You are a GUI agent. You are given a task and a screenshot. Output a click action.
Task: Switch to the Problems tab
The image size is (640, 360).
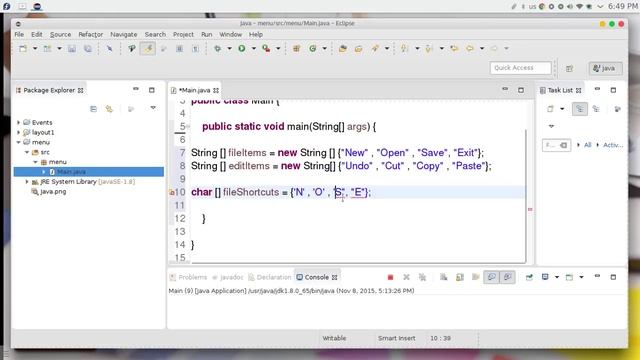(x=188, y=277)
